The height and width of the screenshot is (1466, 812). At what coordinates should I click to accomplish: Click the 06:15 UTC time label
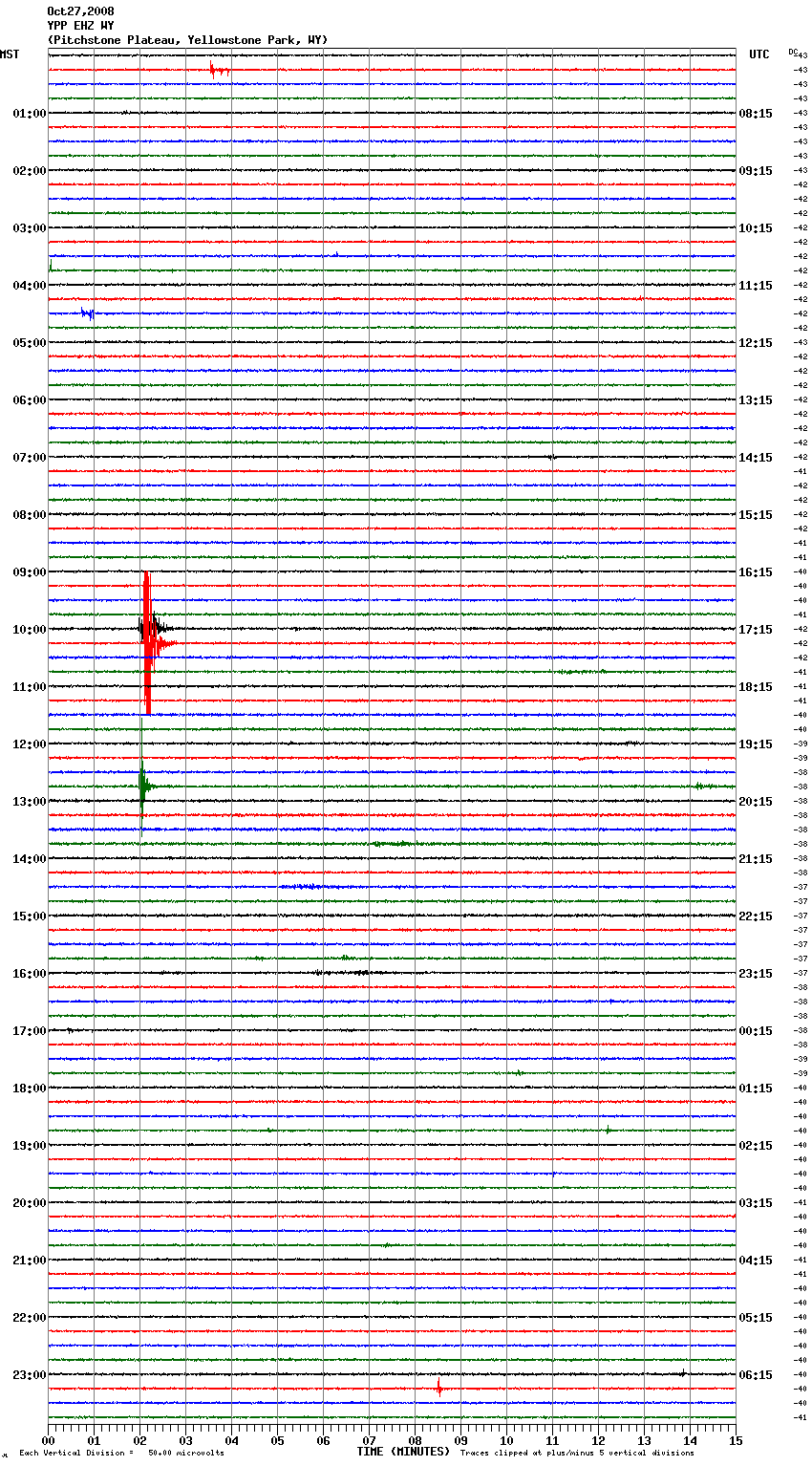click(x=756, y=1375)
